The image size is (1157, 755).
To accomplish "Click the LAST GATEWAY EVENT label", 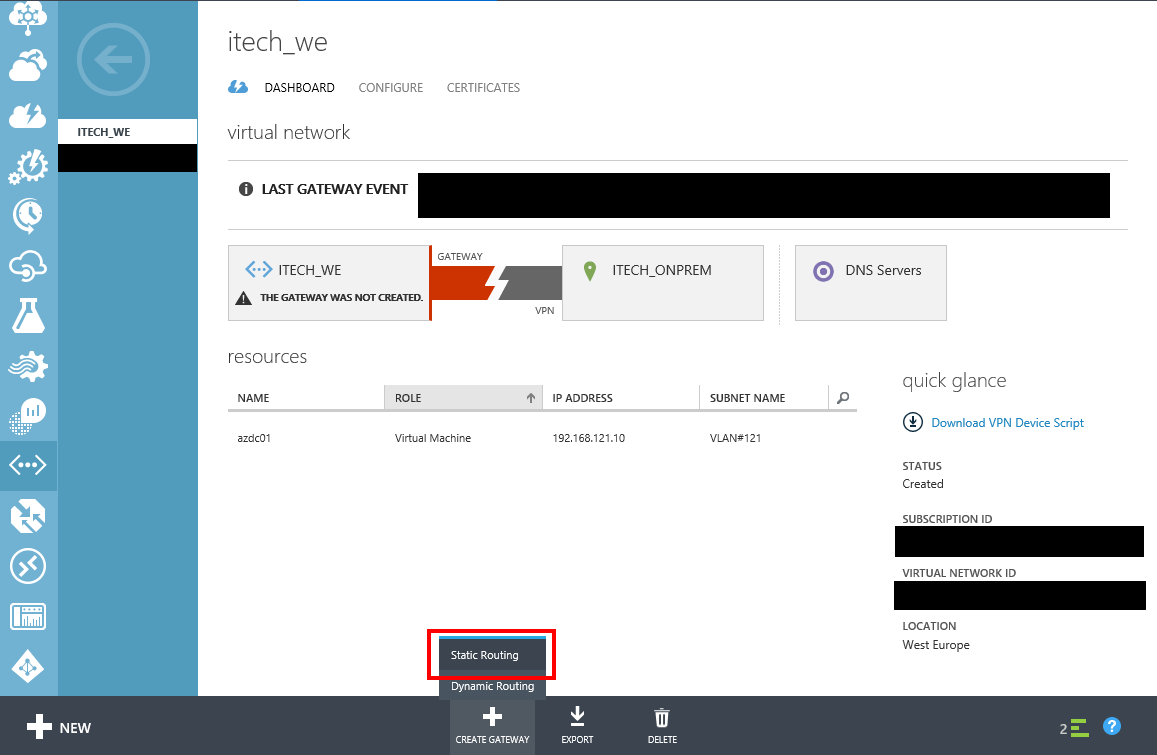I will coord(334,189).
